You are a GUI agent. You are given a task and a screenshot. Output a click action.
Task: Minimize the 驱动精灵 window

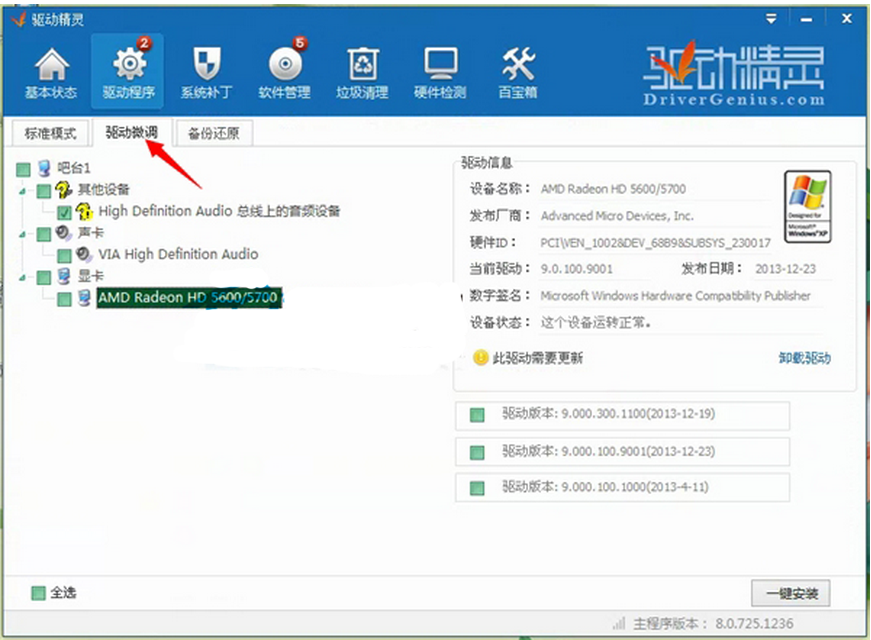[x=807, y=19]
